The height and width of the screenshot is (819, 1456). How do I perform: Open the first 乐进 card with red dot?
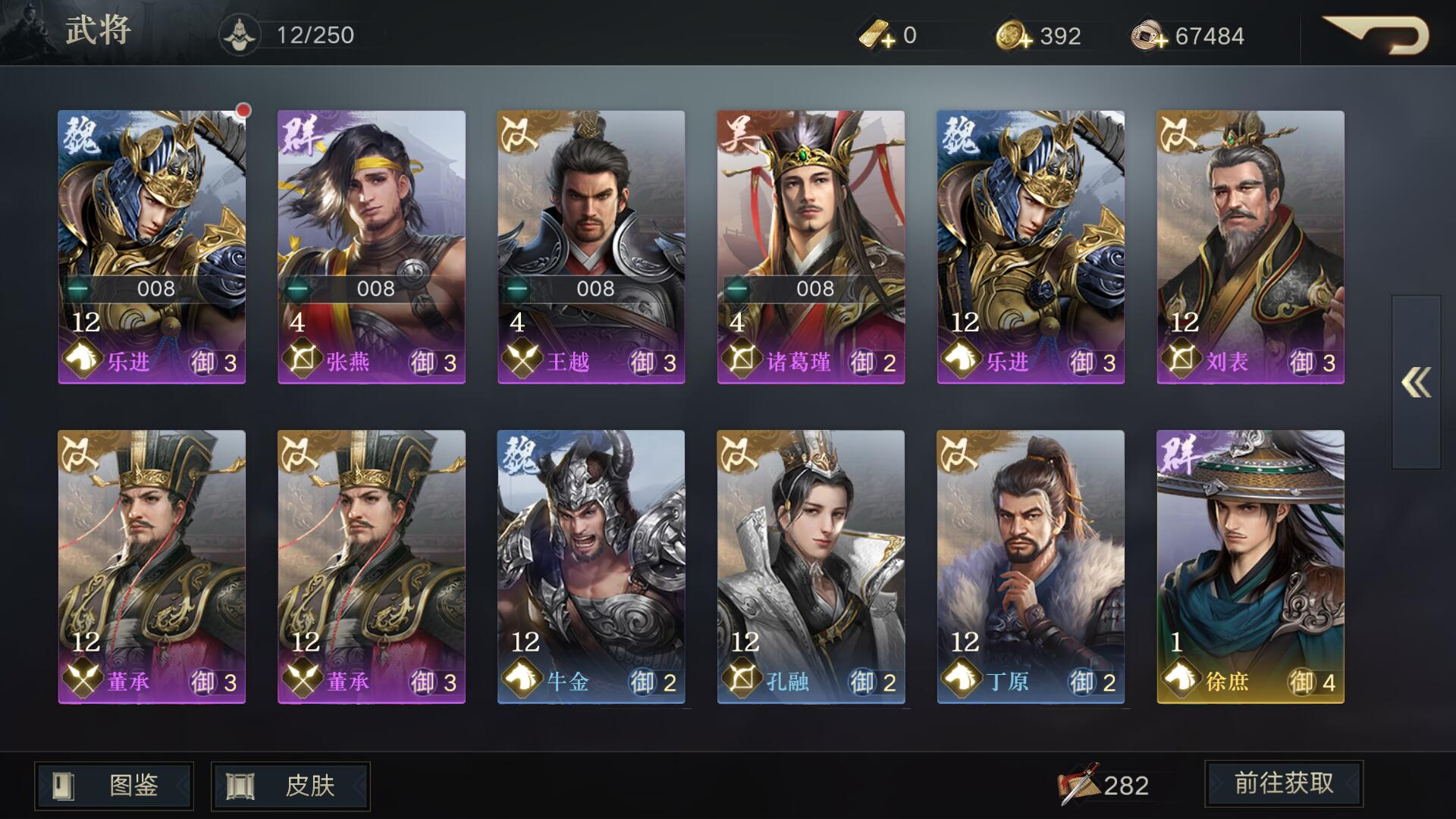tap(152, 247)
